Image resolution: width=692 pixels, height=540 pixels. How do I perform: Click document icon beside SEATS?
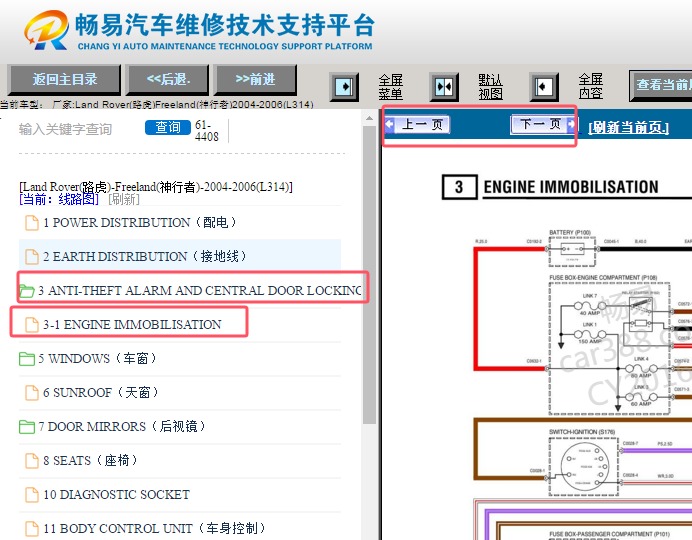coord(32,461)
